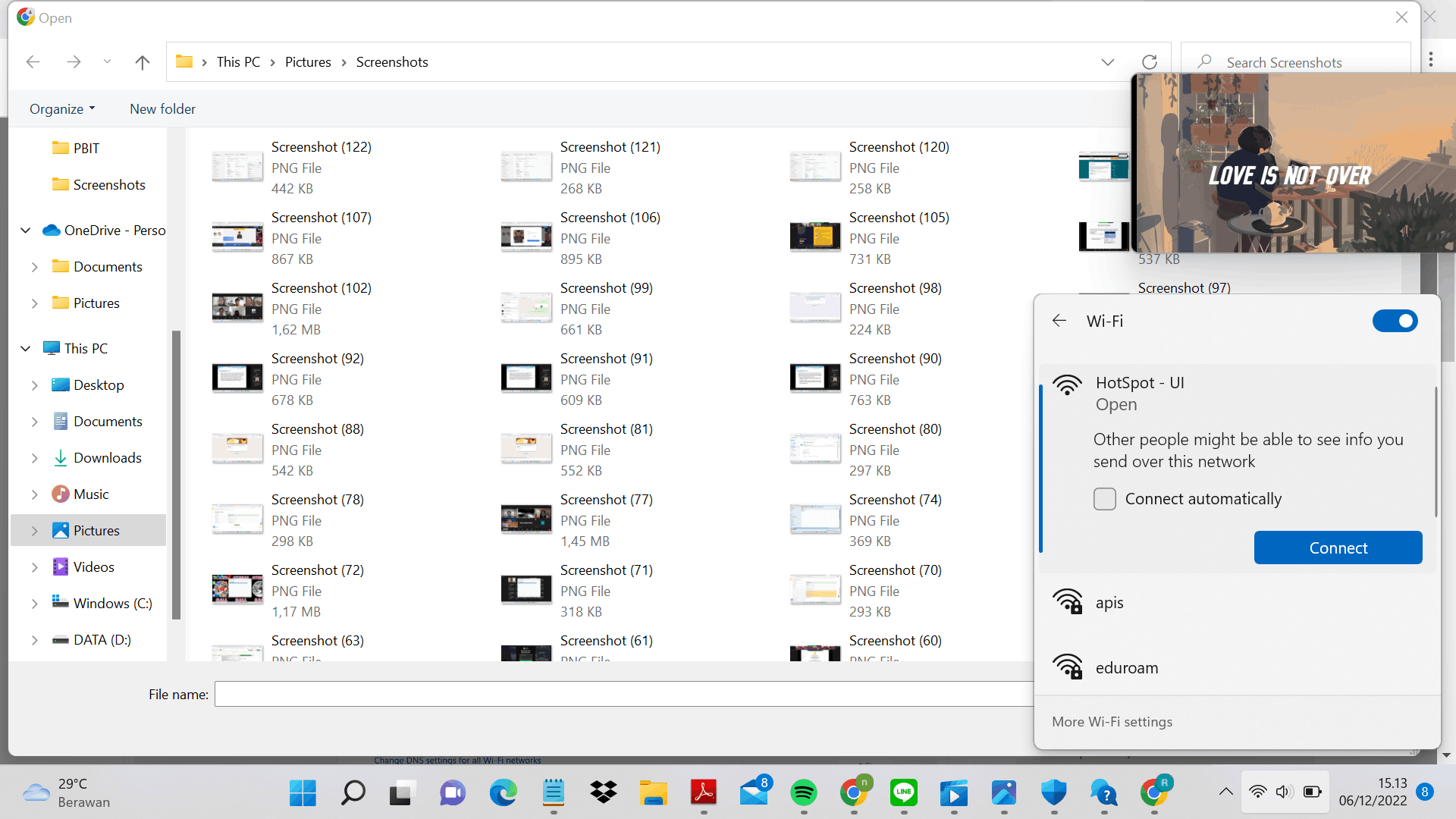Click the Windows Start button
Image resolution: width=1456 pixels, height=819 pixels.
point(303,793)
